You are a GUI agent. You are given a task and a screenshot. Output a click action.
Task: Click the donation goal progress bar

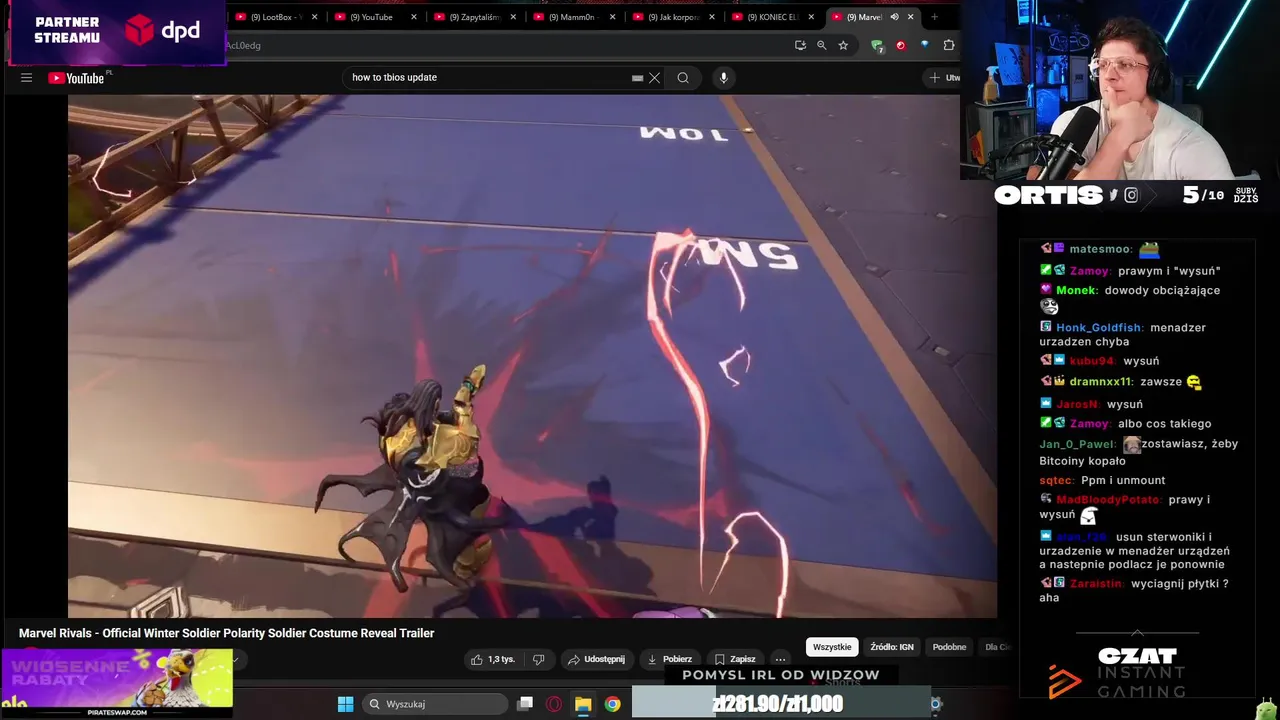coord(779,704)
